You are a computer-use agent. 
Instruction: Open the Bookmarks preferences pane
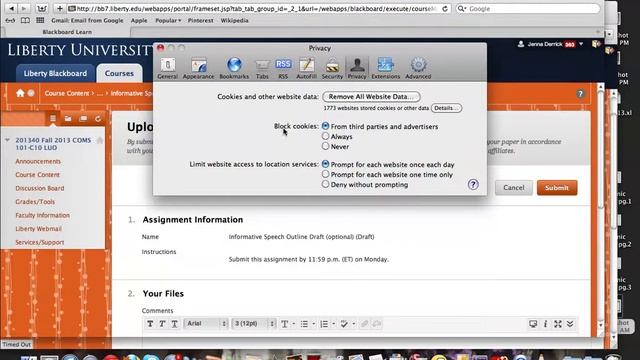[x=234, y=68]
